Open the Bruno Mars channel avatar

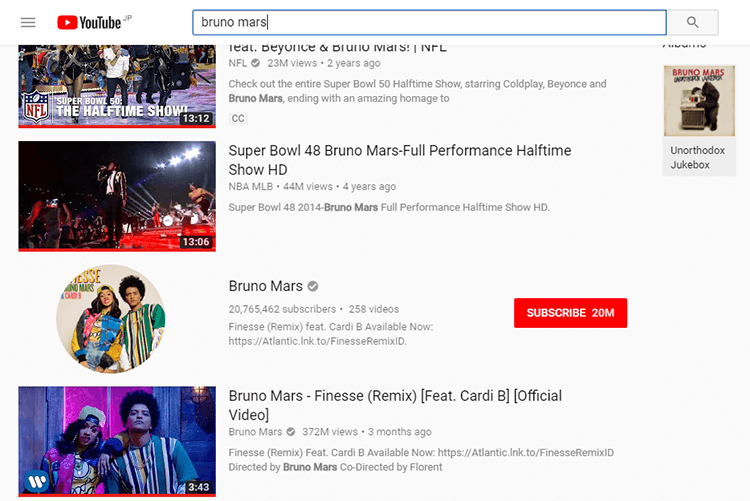111,319
